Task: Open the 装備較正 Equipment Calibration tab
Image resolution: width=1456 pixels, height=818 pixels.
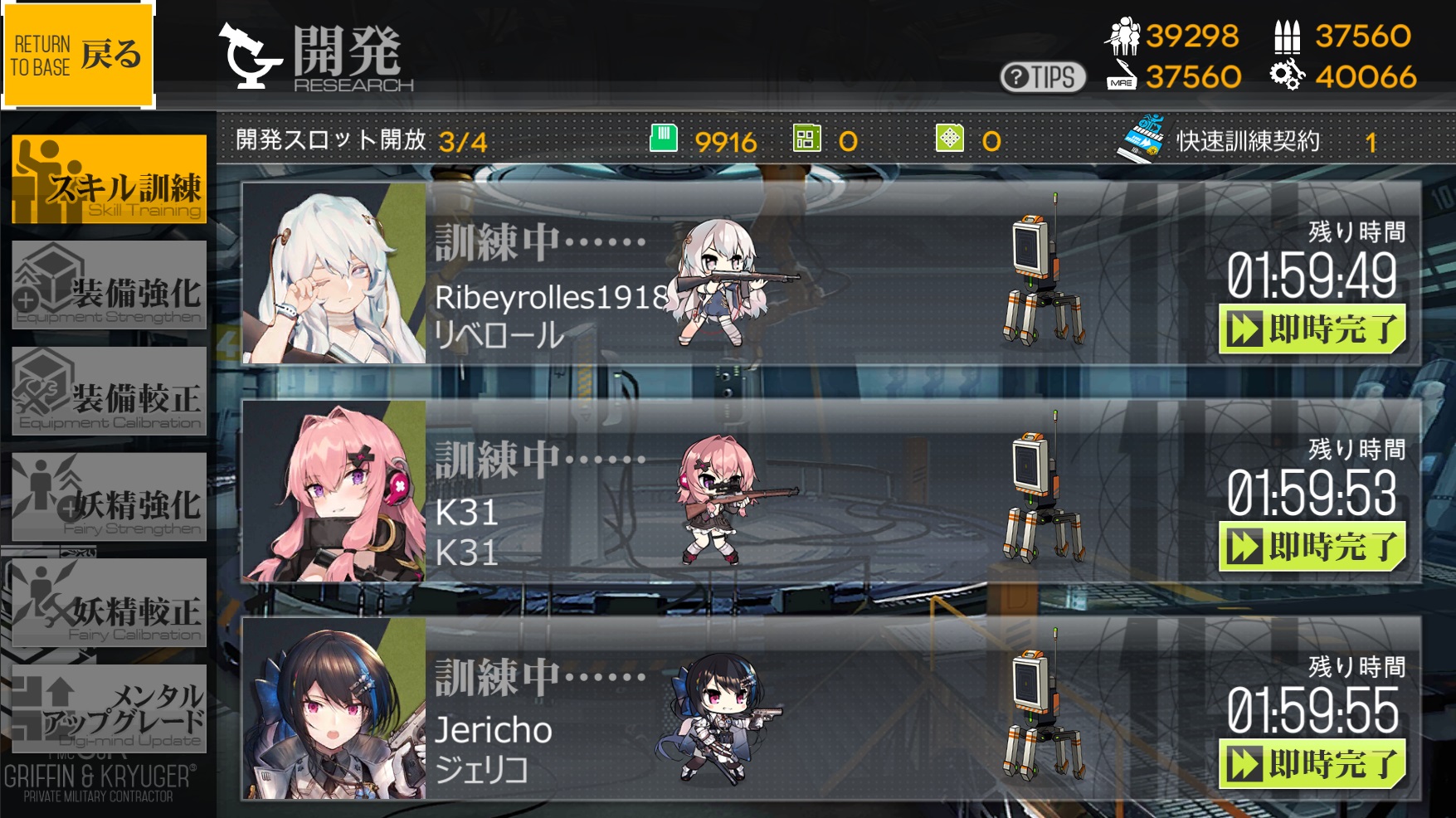Action: [x=109, y=391]
